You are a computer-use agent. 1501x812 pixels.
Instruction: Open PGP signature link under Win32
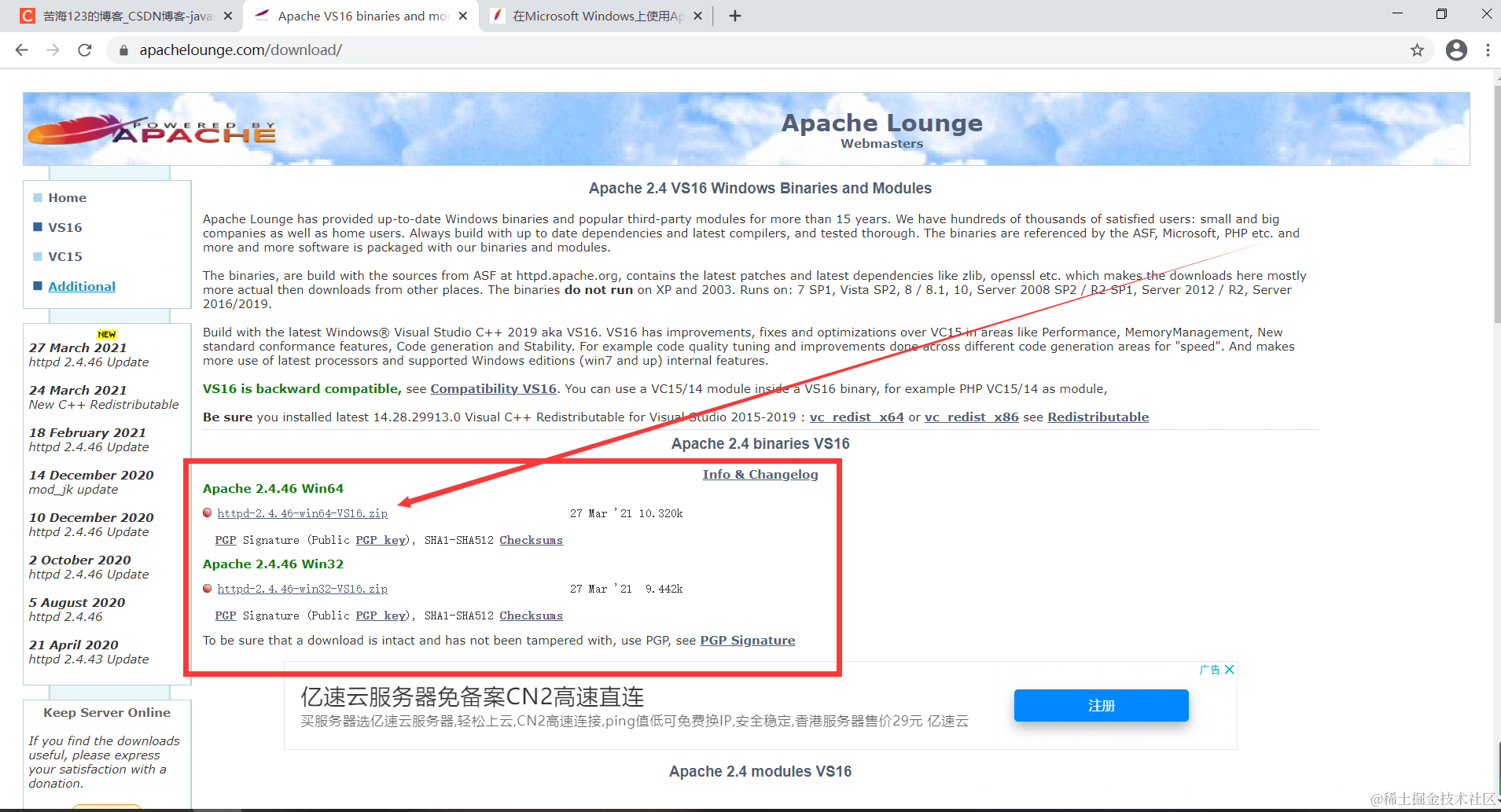click(x=226, y=615)
